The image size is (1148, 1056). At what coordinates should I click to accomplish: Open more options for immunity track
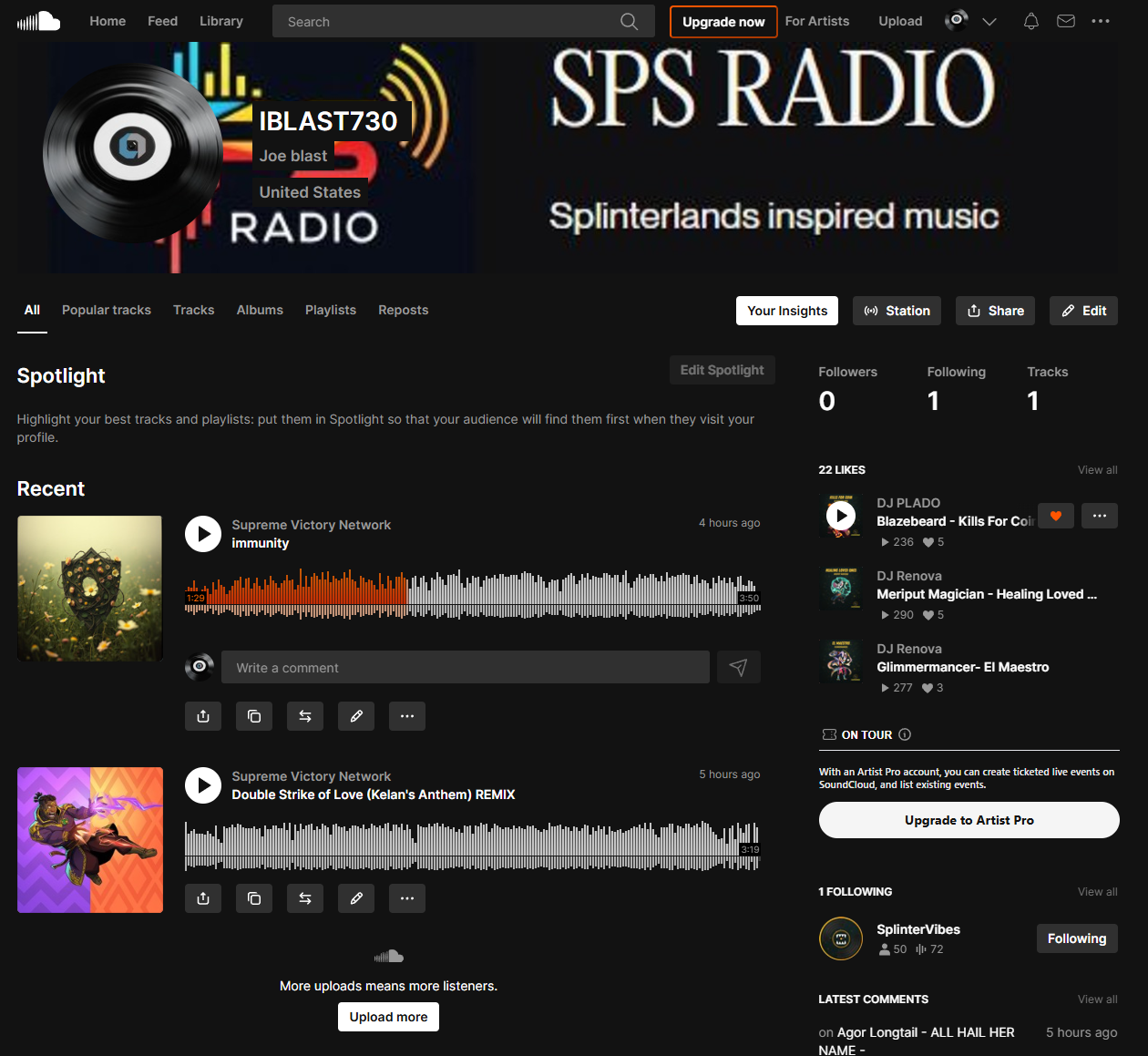(407, 716)
